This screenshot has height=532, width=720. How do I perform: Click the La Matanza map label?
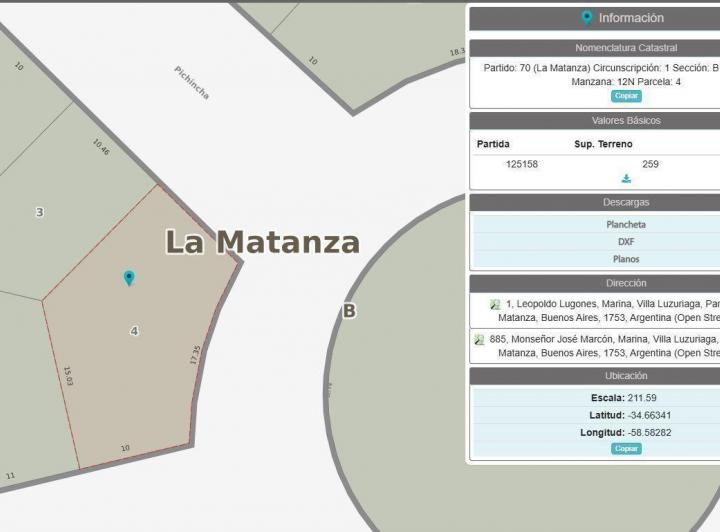262,242
